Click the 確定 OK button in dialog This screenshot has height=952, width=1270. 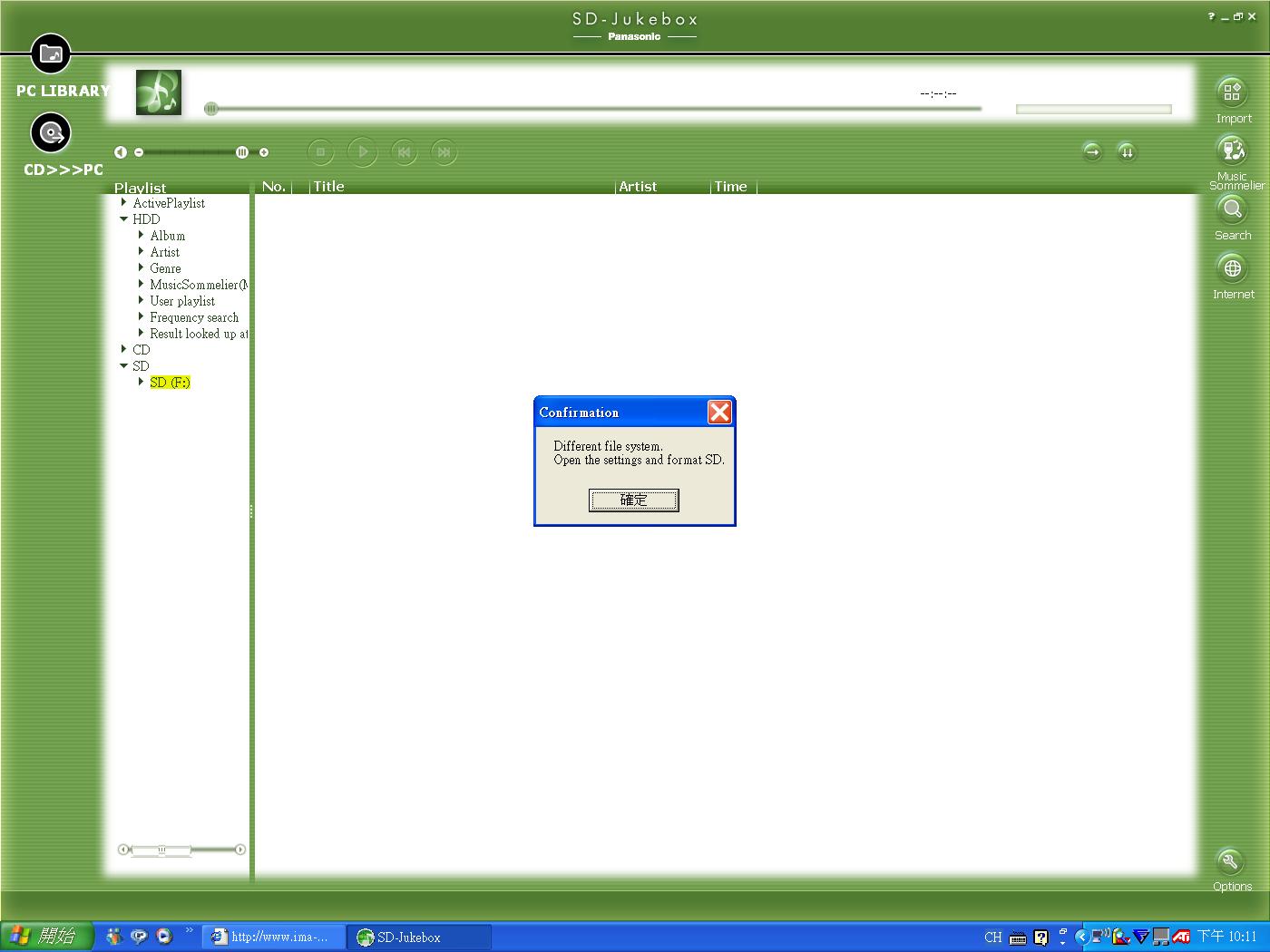coord(633,500)
